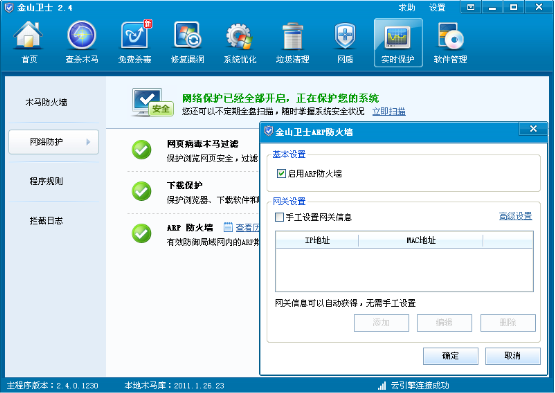Open 高级设置 advanced settings link
Screen dimensions: 555x393
tap(515, 216)
